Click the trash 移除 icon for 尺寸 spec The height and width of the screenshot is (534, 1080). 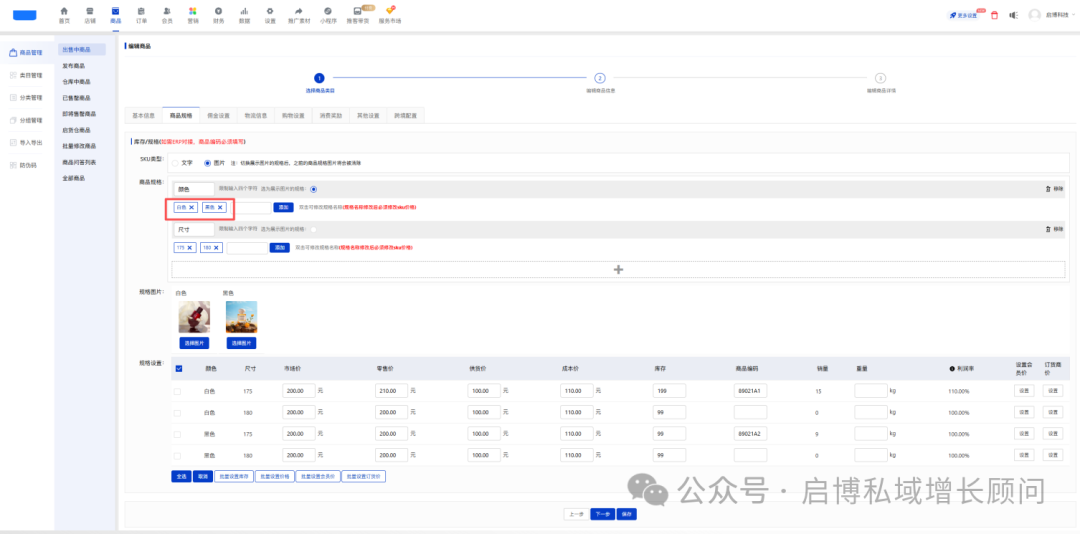pyautogui.click(x=1048, y=229)
